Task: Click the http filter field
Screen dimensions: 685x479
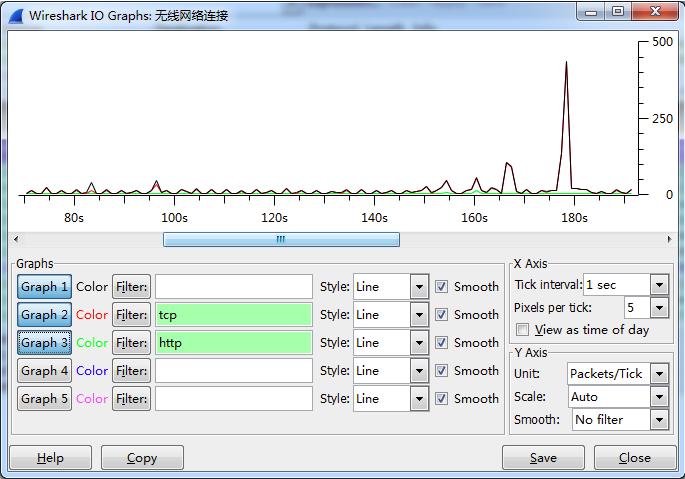Action: coord(234,343)
